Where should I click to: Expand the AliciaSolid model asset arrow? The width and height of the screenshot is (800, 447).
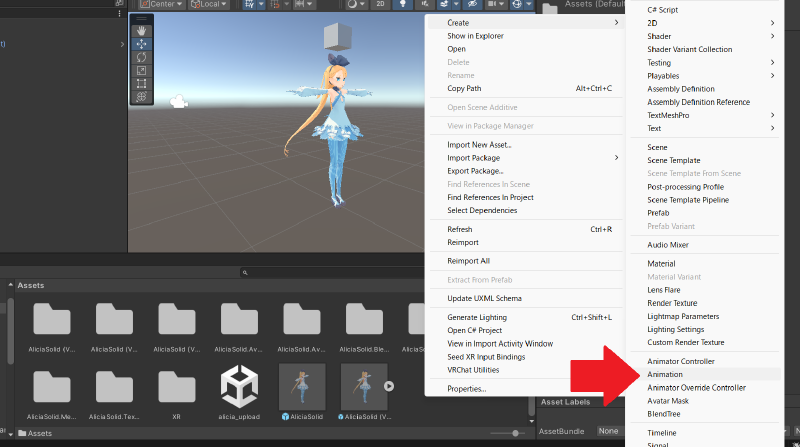389,385
